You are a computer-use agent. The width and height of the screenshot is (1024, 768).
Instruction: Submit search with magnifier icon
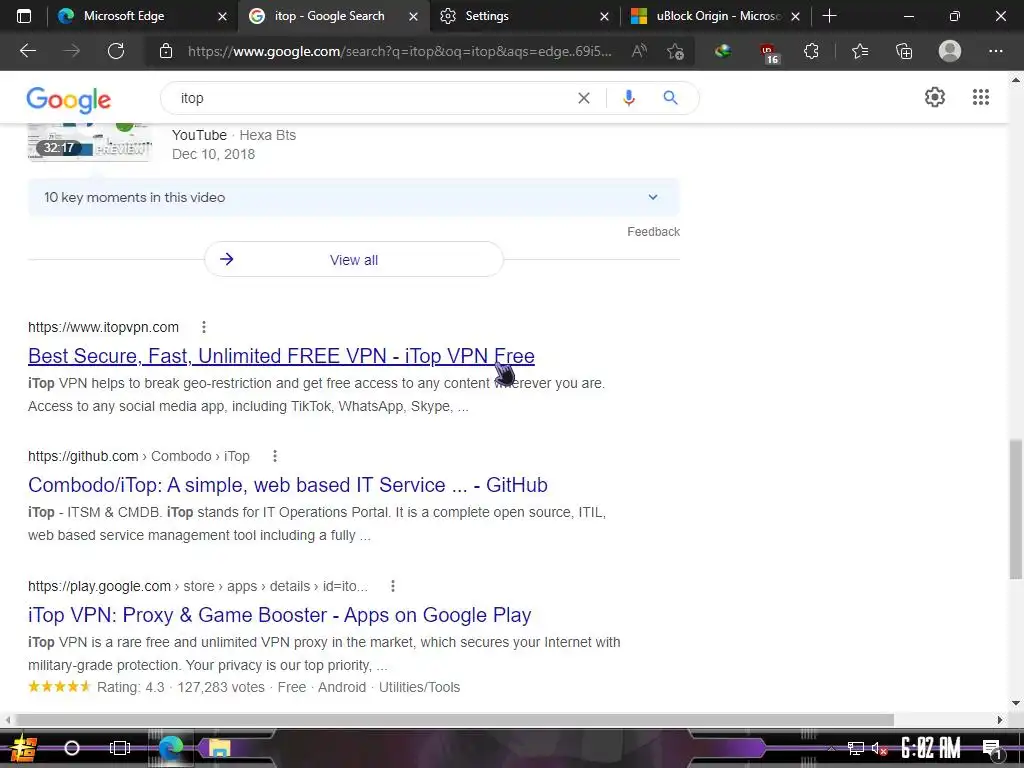670,98
